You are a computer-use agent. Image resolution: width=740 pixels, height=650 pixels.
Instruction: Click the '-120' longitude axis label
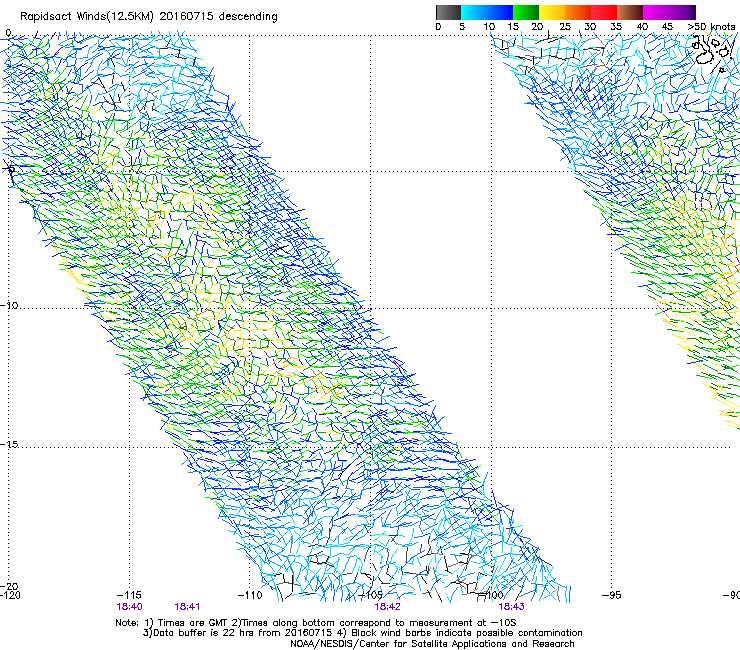(10, 595)
